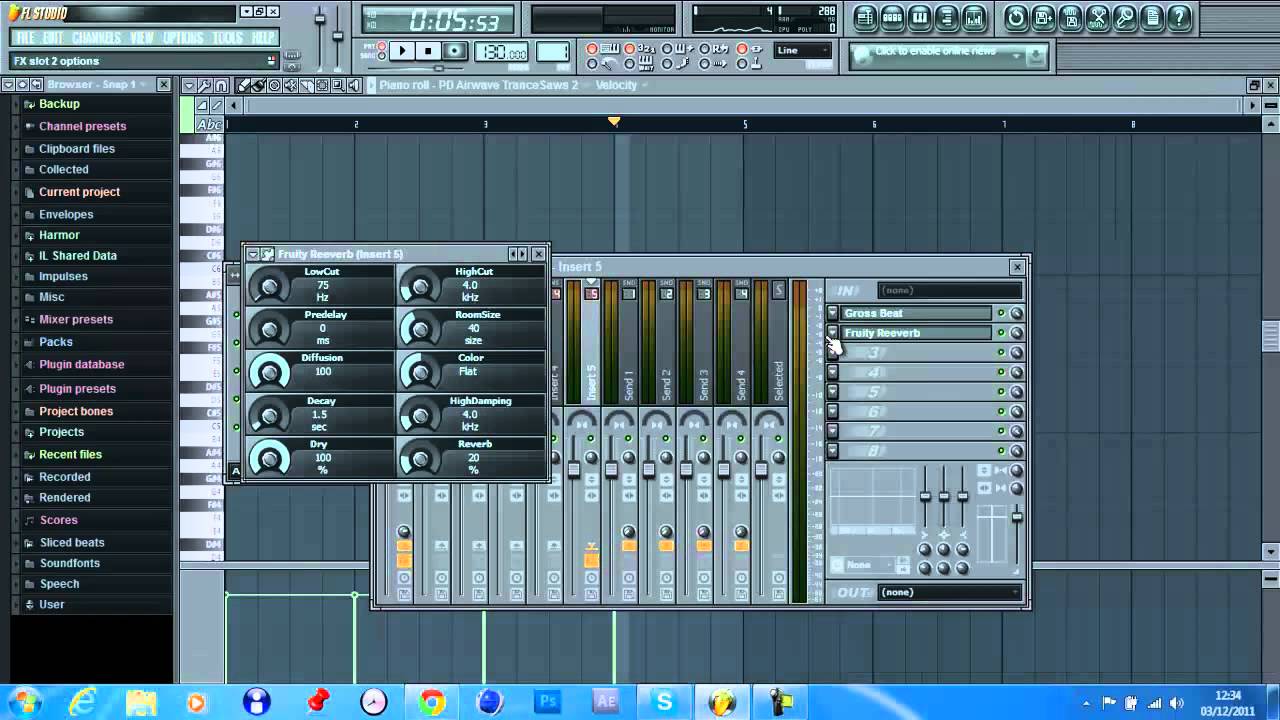The image size is (1280, 720).
Task: Open Photoshop from the taskbar
Action: tap(548, 702)
